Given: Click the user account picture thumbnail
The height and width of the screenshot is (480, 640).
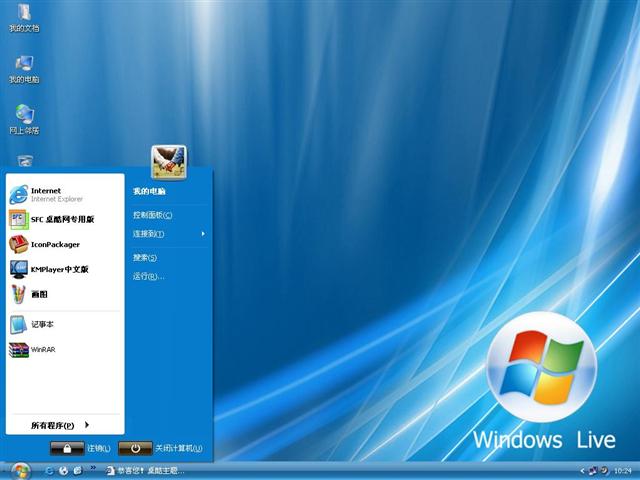Looking at the screenshot, I should coord(168,160).
